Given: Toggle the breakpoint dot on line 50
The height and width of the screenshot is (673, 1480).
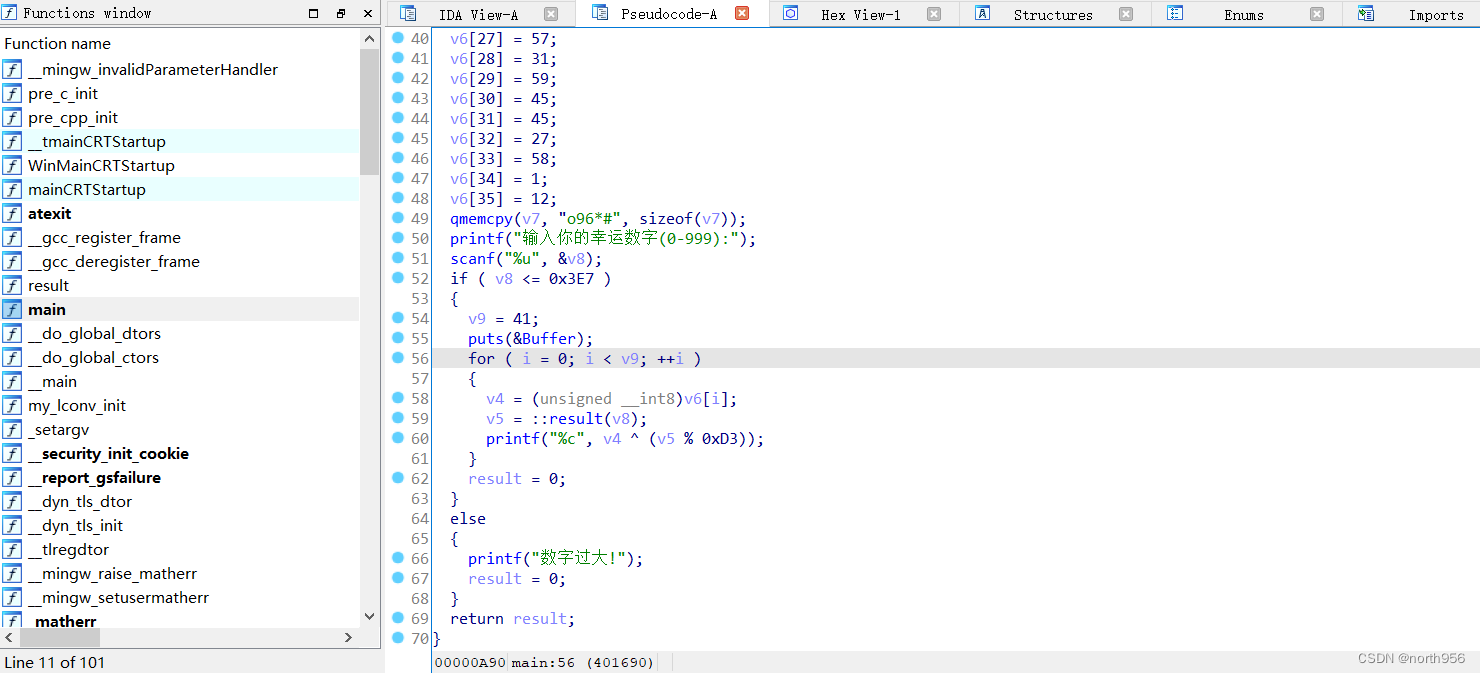Looking at the screenshot, I should click(399, 238).
